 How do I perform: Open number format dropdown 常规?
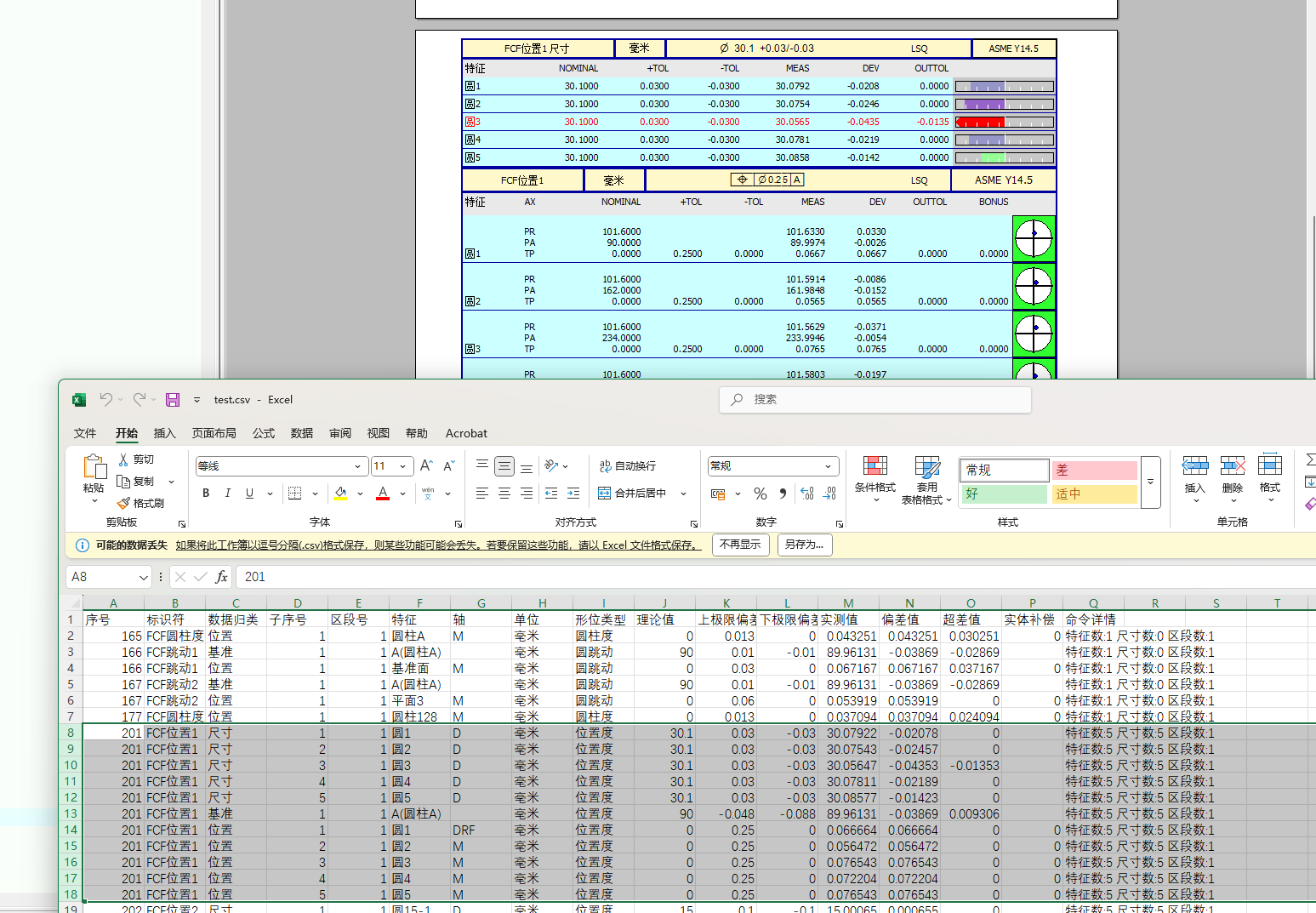coord(828,466)
